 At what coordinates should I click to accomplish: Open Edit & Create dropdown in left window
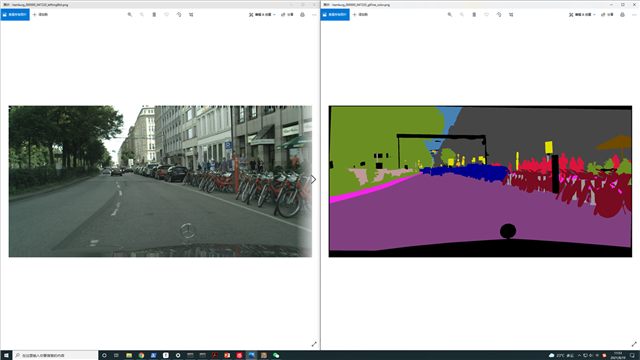point(262,15)
